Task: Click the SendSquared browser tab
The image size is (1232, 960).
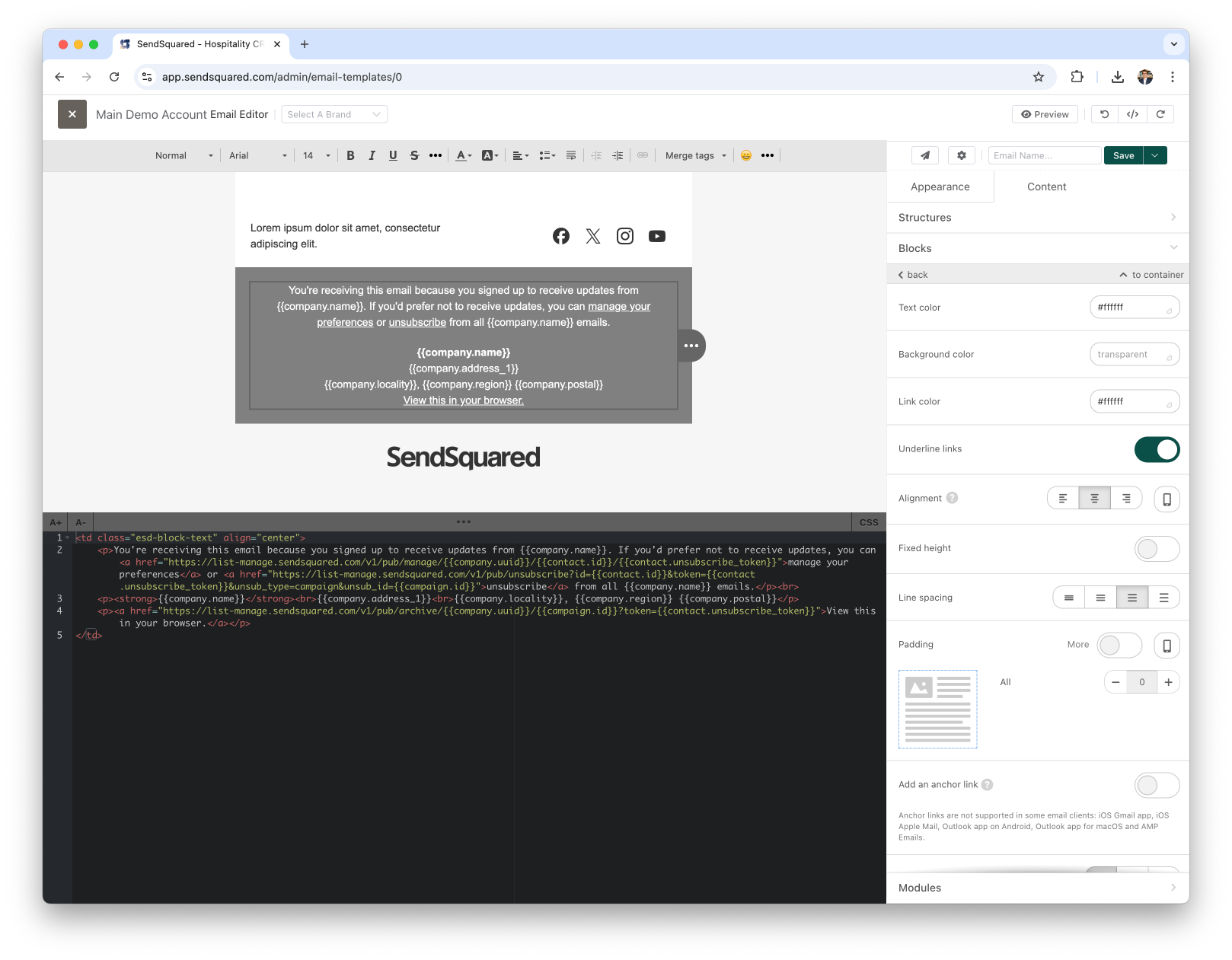Action: pos(201,44)
